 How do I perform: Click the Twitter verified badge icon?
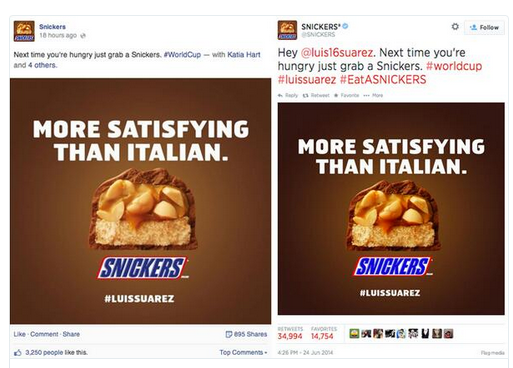tap(345, 26)
